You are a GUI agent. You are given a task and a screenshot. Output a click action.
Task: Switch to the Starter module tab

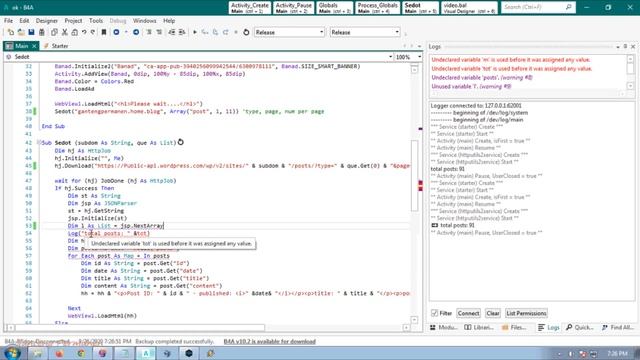point(56,46)
